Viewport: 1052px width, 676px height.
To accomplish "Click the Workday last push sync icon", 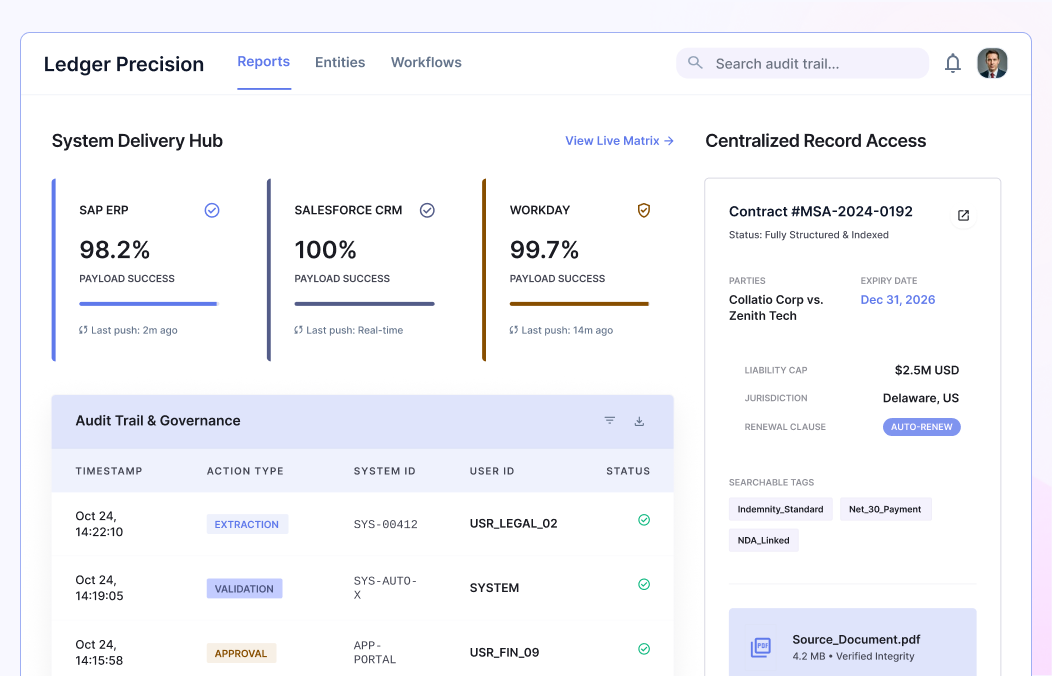I will 514,330.
